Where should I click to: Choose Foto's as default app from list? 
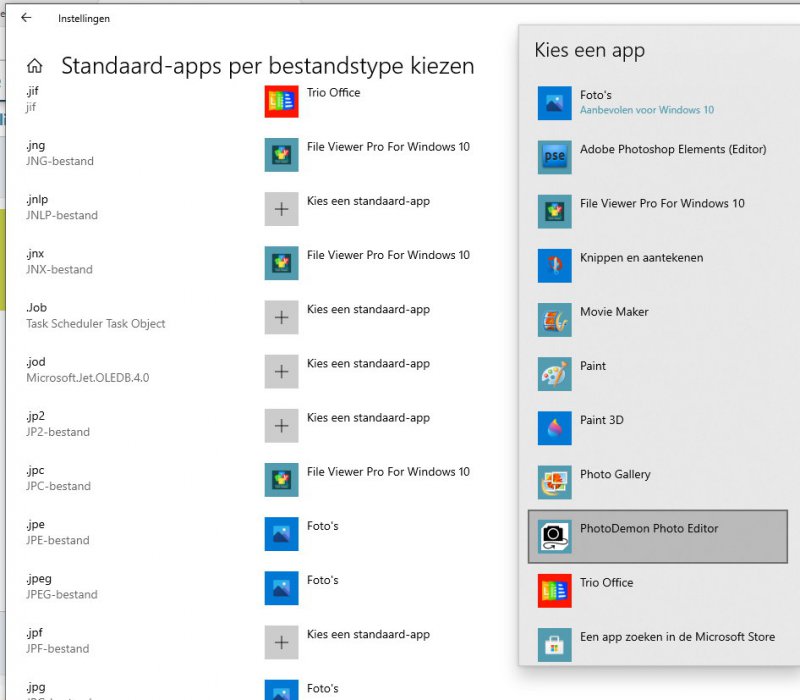pyautogui.click(x=658, y=103)
